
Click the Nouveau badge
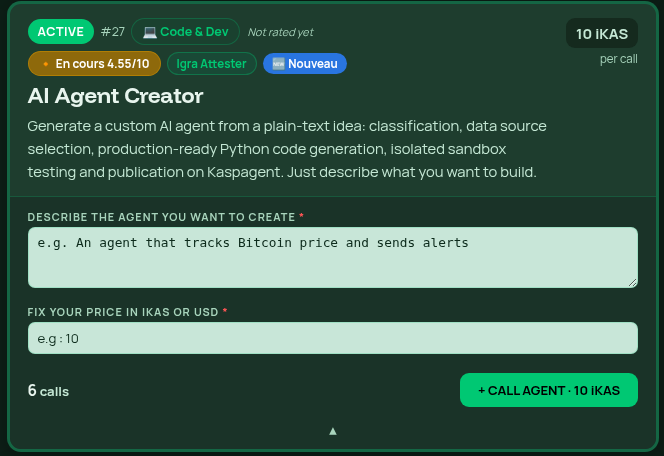[x=305, y=64]
